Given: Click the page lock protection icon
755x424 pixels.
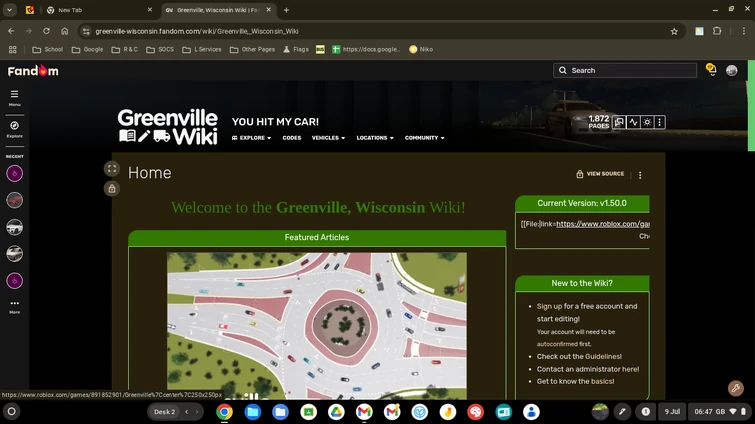Looking at the screenshot, I should (x=112, y=189).
